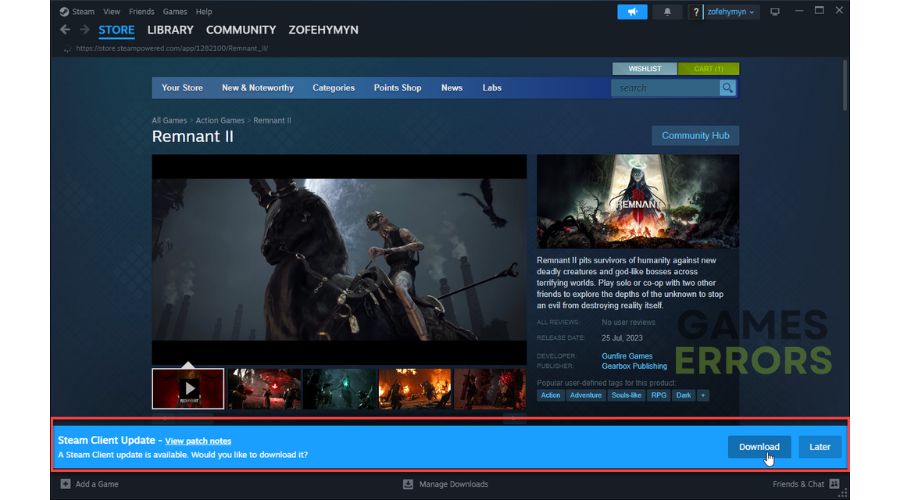Open the New & Noteworthy menu
Viewport: 900px width, 500px height.
(258, 88)
